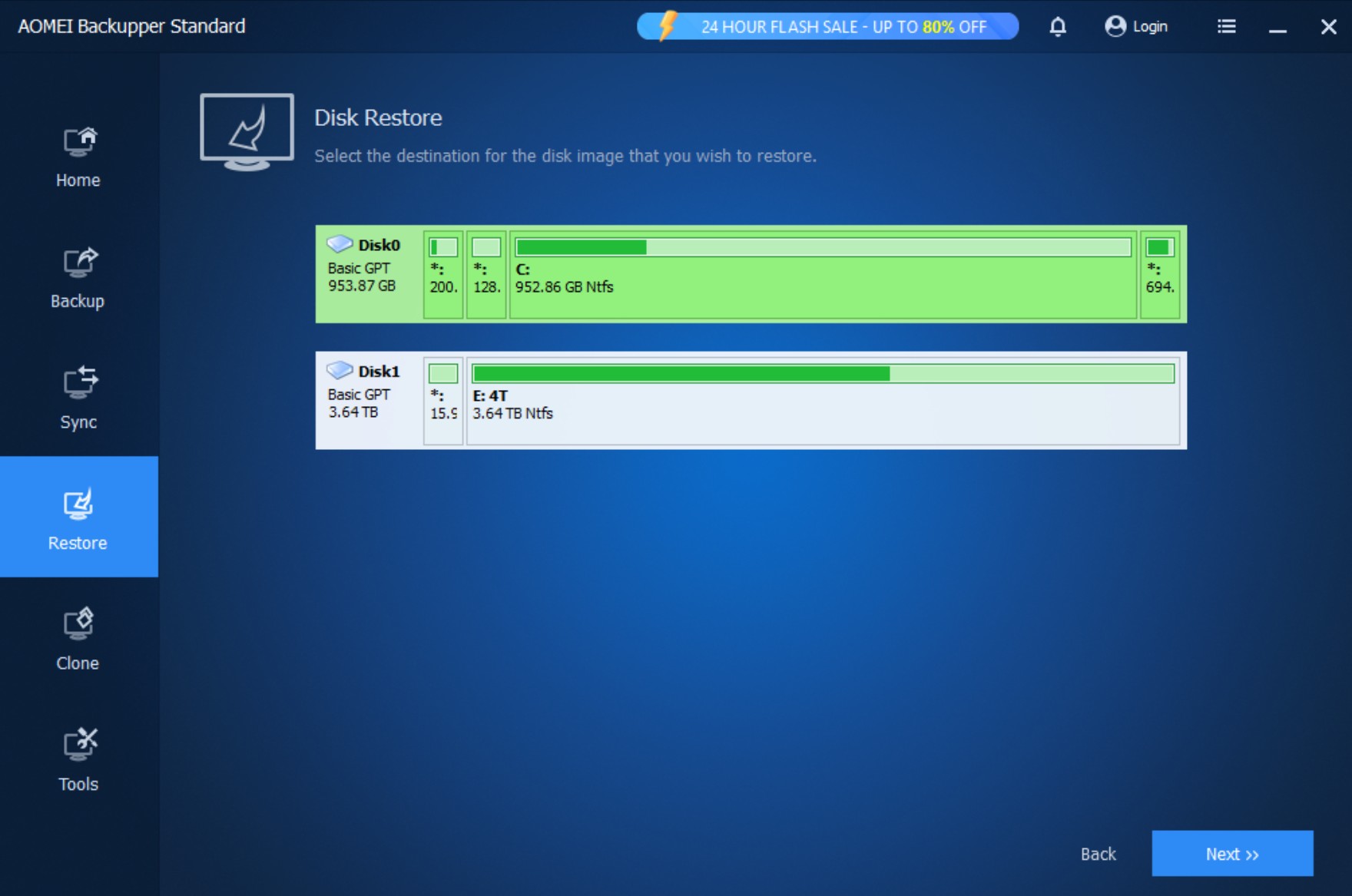Image resolution: width=1352 pixels, height=896 pixels.
Task: Click the Login account icon
Action: click(x=1115, y=26)
